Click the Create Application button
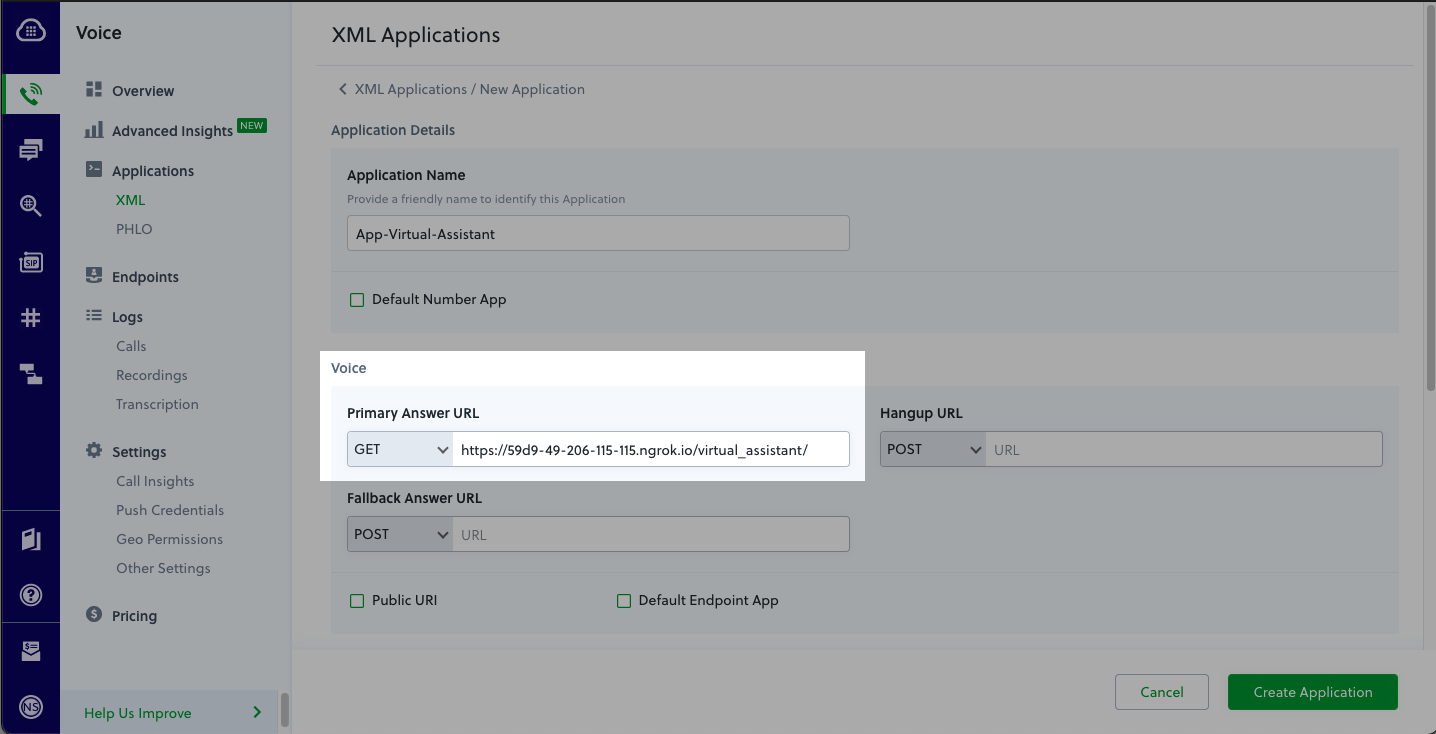Image resolution: width=1436 pixels, height=734 pixels. [x=1312, y=691]
